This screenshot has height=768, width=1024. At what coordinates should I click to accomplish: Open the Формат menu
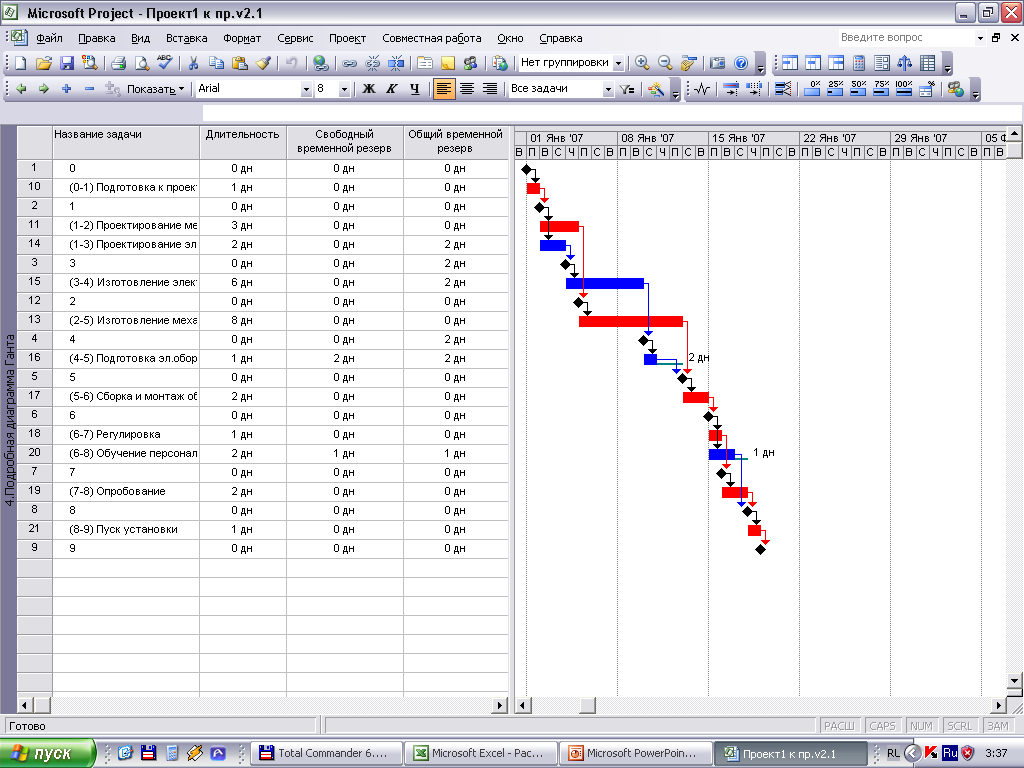click(x=242, y=38)
